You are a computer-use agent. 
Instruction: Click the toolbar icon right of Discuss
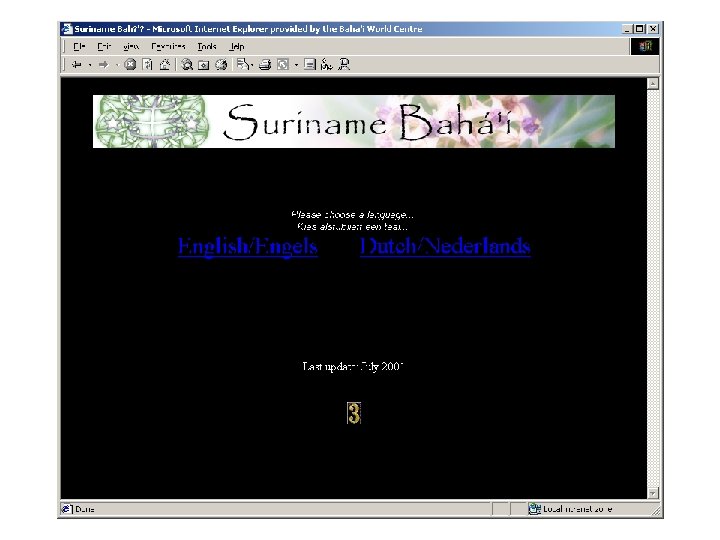[326, 65]
